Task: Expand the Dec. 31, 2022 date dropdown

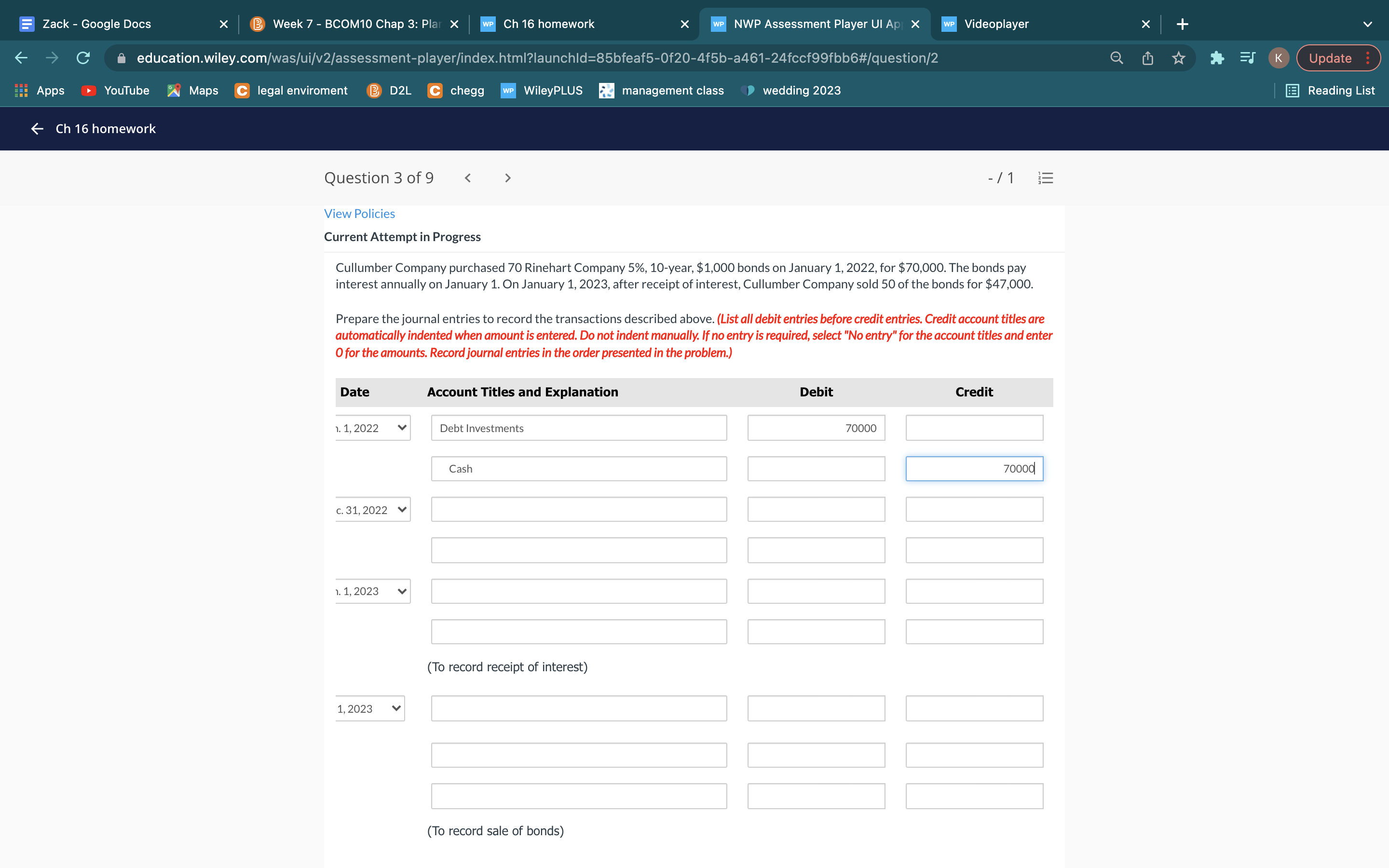Action: point(372,510)
